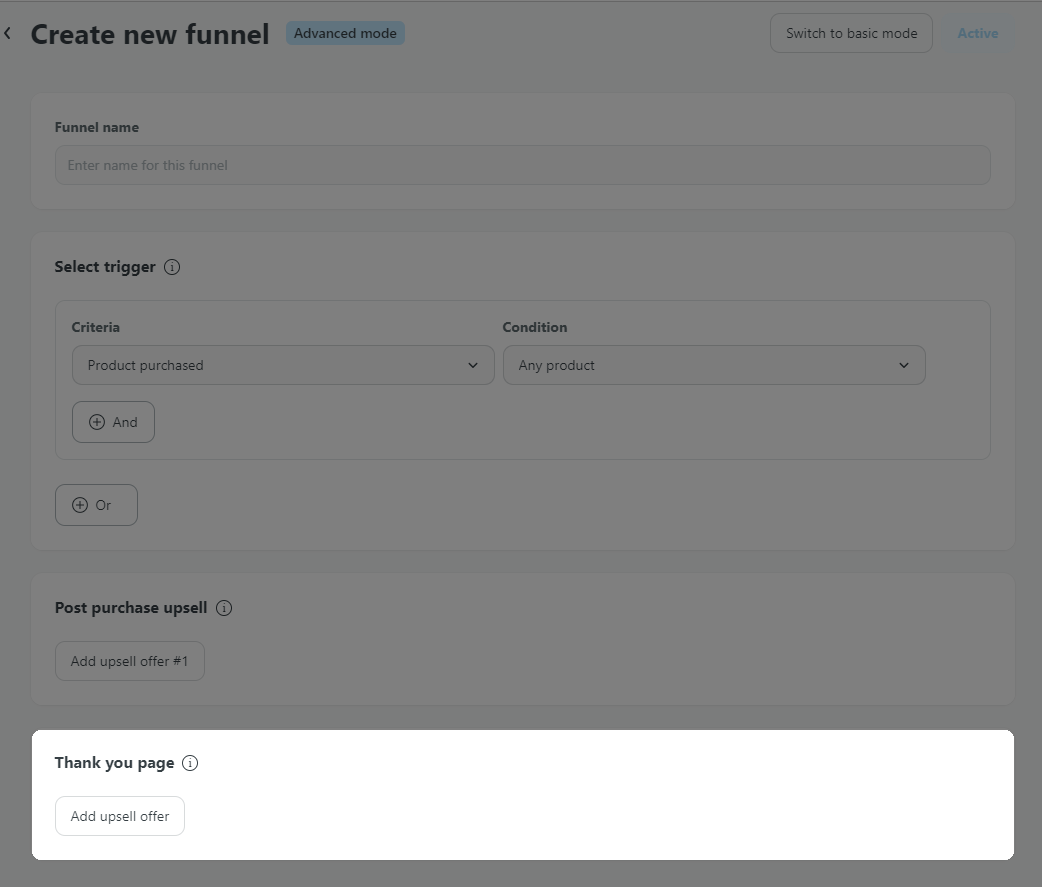
Task: Go back using the arrow beside Create new funnel
Action: click(x=7, y=33)
